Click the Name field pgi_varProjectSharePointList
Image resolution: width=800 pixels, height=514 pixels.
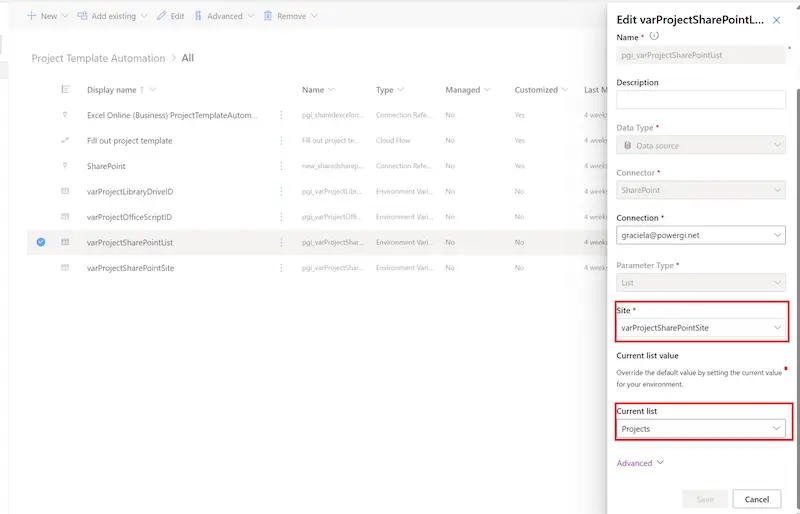pyautogui.click(x=701, y=55)
